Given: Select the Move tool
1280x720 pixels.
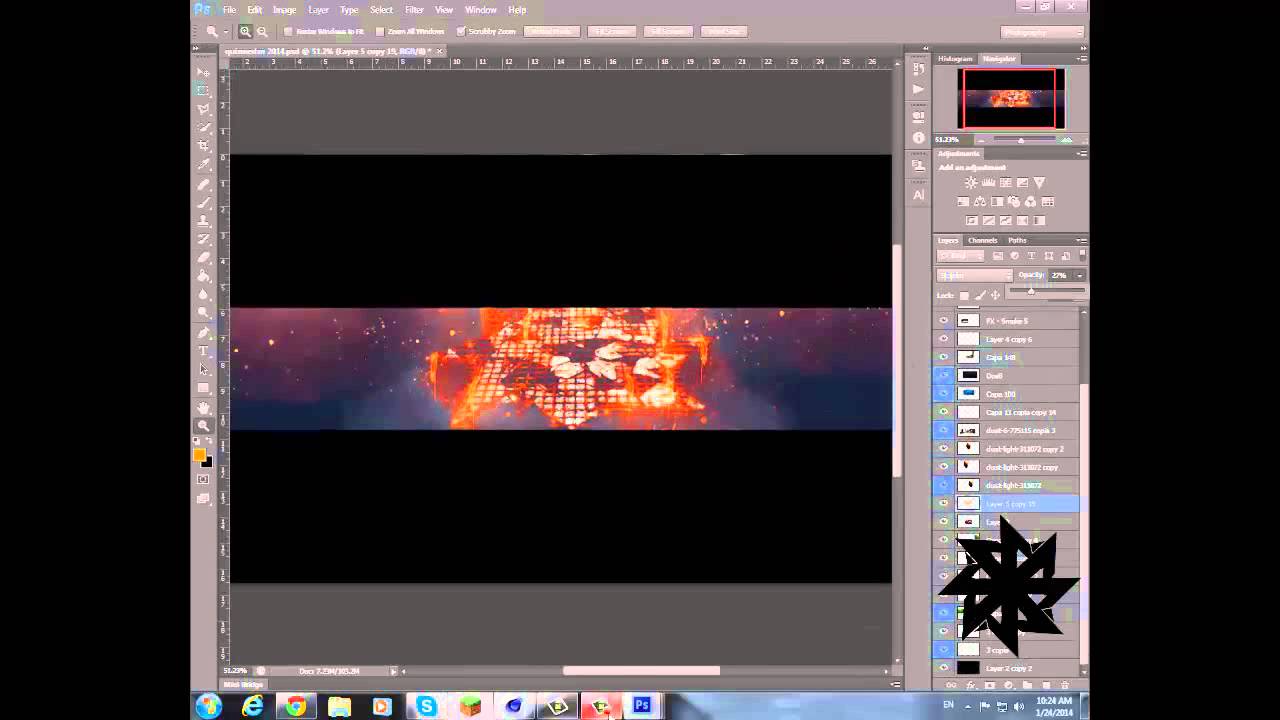Looking at the screenshot, I should coord(204,72).
